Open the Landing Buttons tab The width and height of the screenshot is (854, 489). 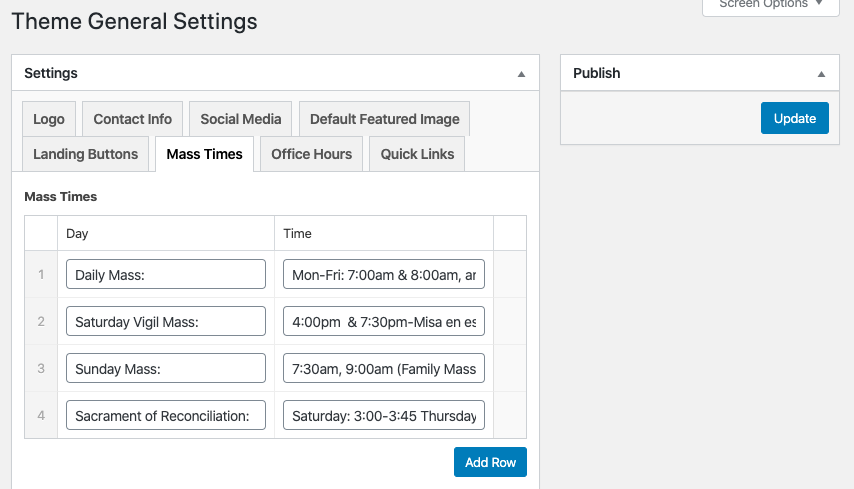pyautogui.click(x=86, y=154)
